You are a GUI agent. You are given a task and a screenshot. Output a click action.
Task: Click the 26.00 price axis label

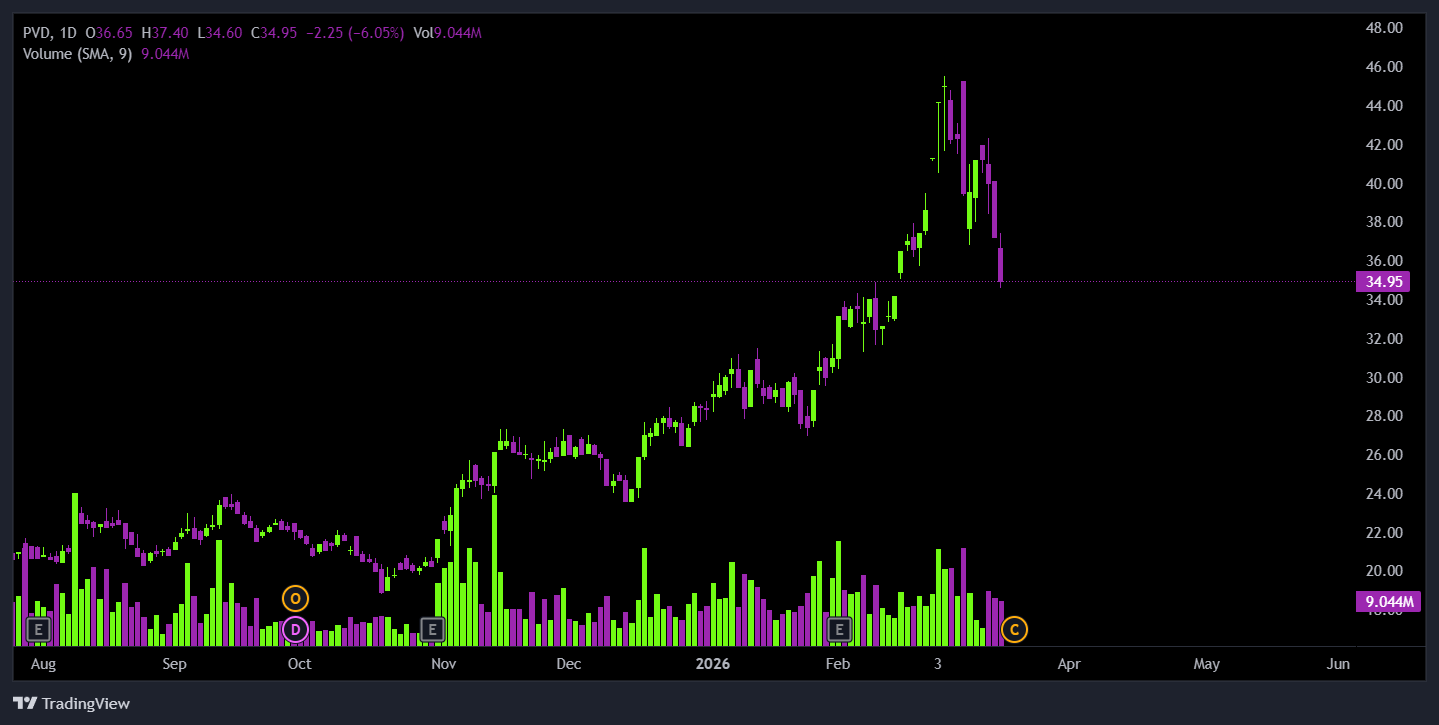pos(1384,455)
